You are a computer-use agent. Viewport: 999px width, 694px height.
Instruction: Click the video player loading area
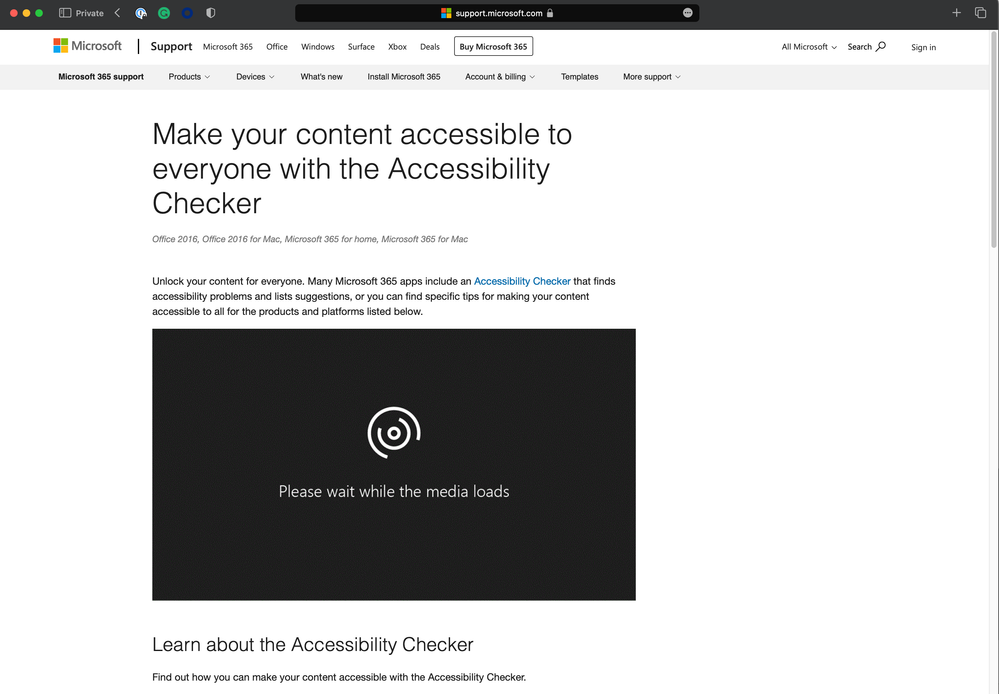[394, 465]
